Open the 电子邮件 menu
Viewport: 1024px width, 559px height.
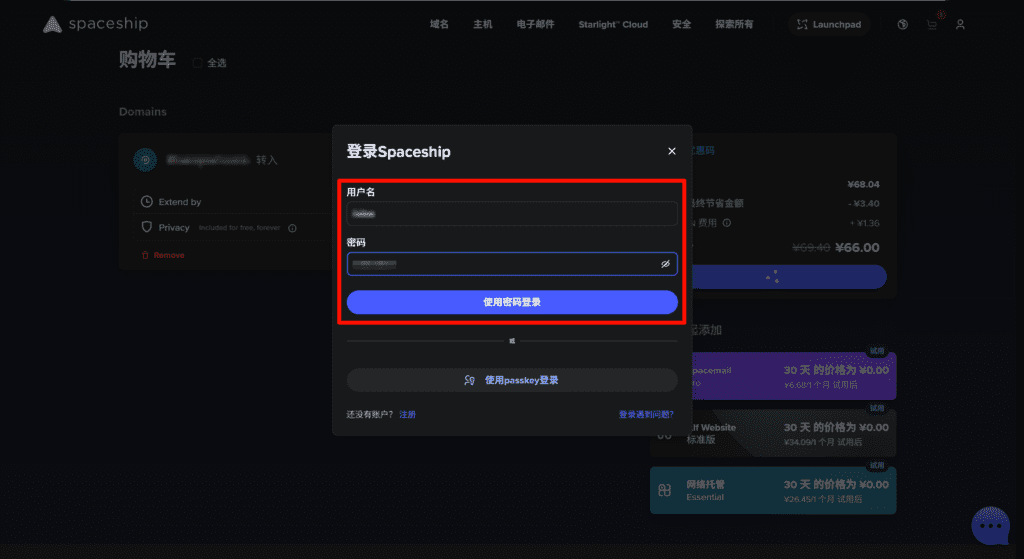(x=536, y=24)
